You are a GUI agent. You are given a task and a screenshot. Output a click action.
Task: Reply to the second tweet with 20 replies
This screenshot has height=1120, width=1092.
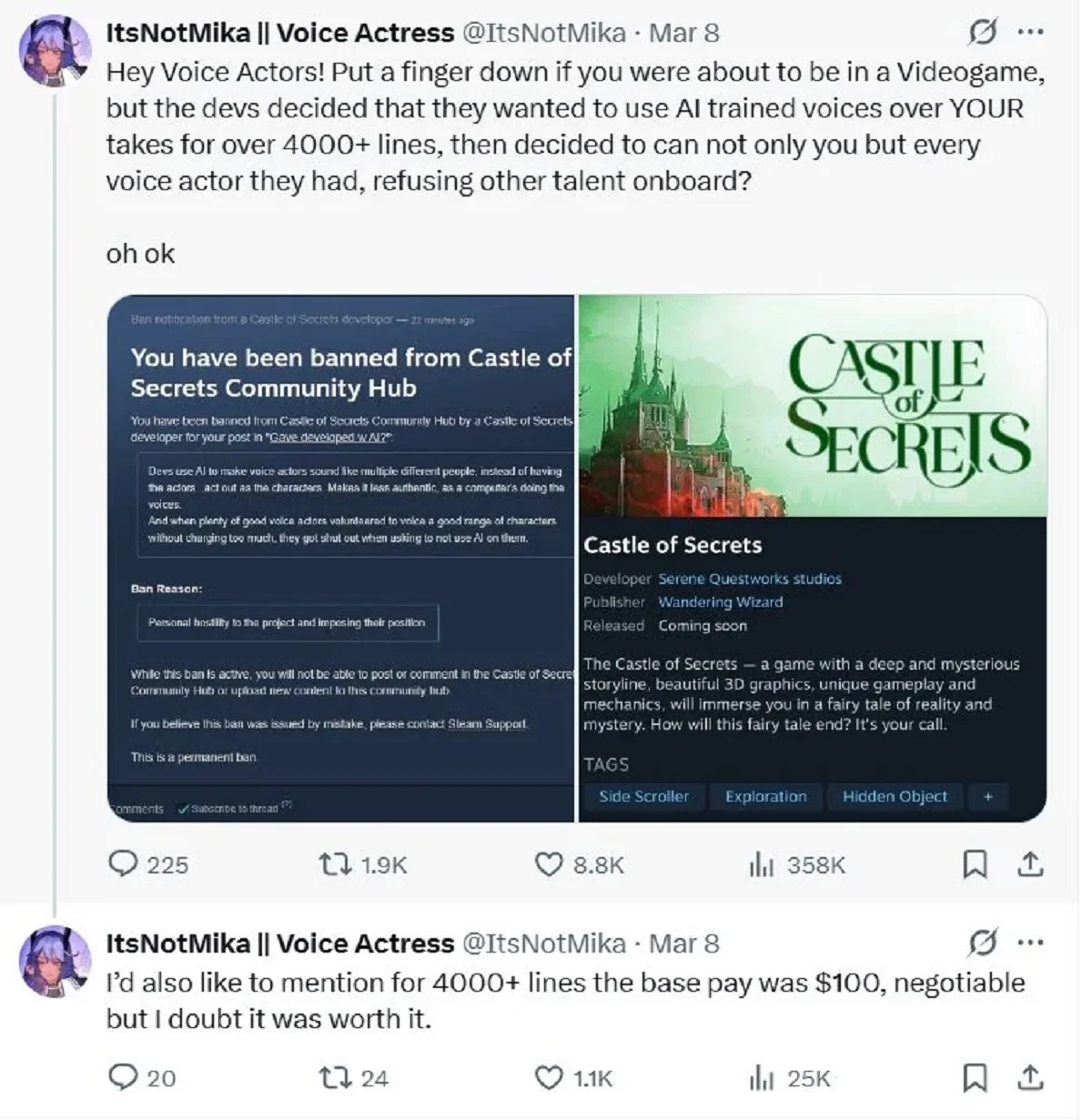pos(122,1078)
